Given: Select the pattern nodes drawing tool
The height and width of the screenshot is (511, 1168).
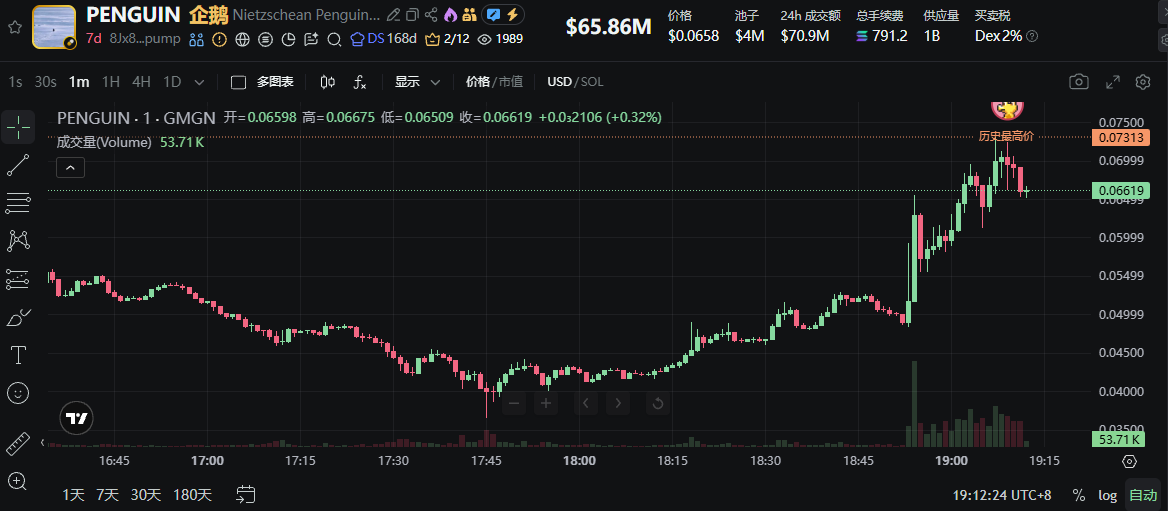Looking at the screenshot, I should (x=18, y=240).
